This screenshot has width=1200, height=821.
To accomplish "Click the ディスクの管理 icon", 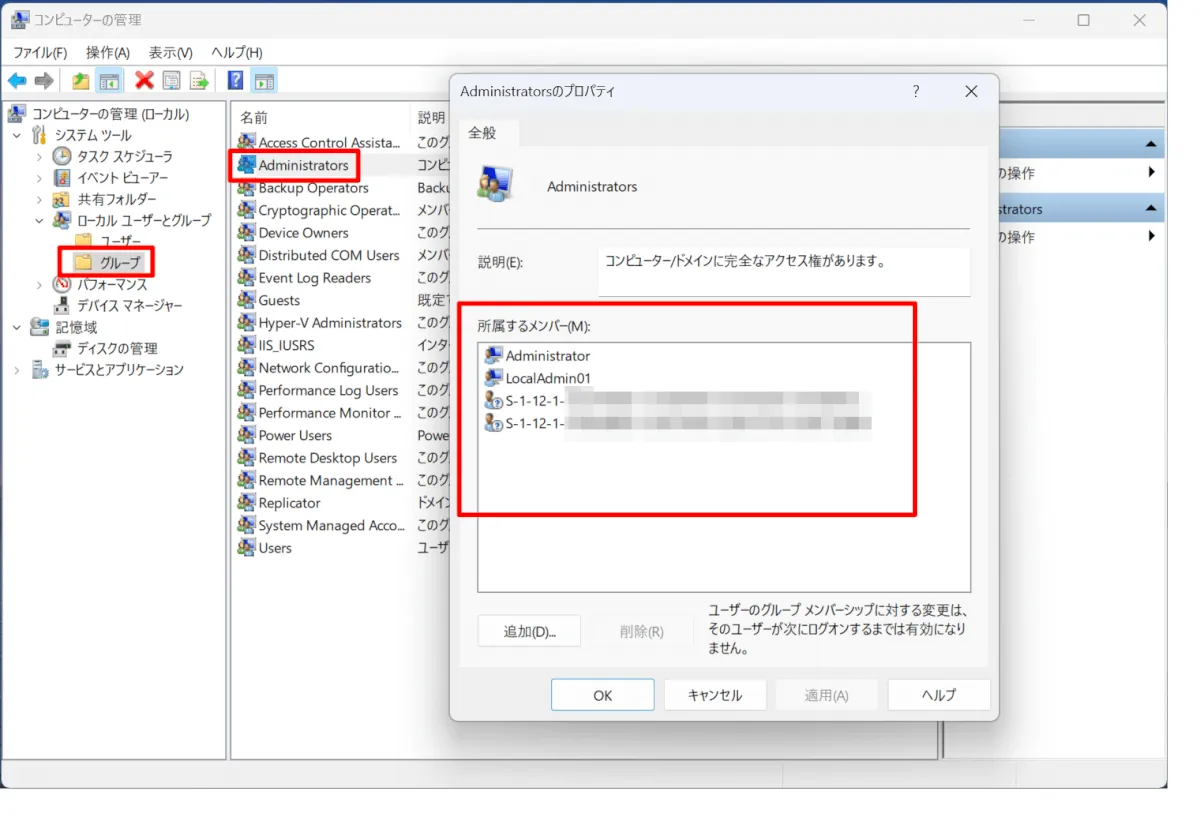I will click(x=62, y=348).
